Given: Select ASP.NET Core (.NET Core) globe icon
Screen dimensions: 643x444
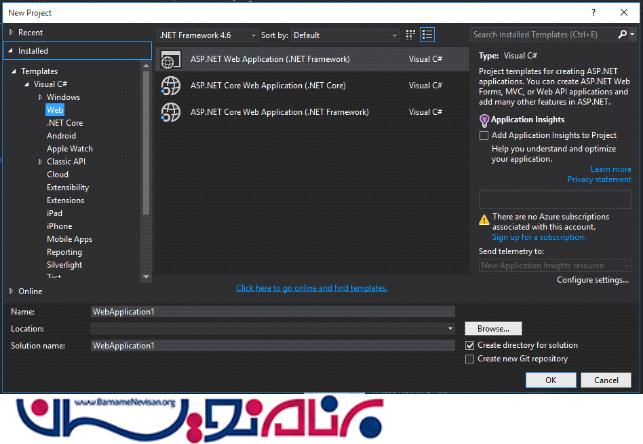Looking at the screenshot, I should click(171, 86).
